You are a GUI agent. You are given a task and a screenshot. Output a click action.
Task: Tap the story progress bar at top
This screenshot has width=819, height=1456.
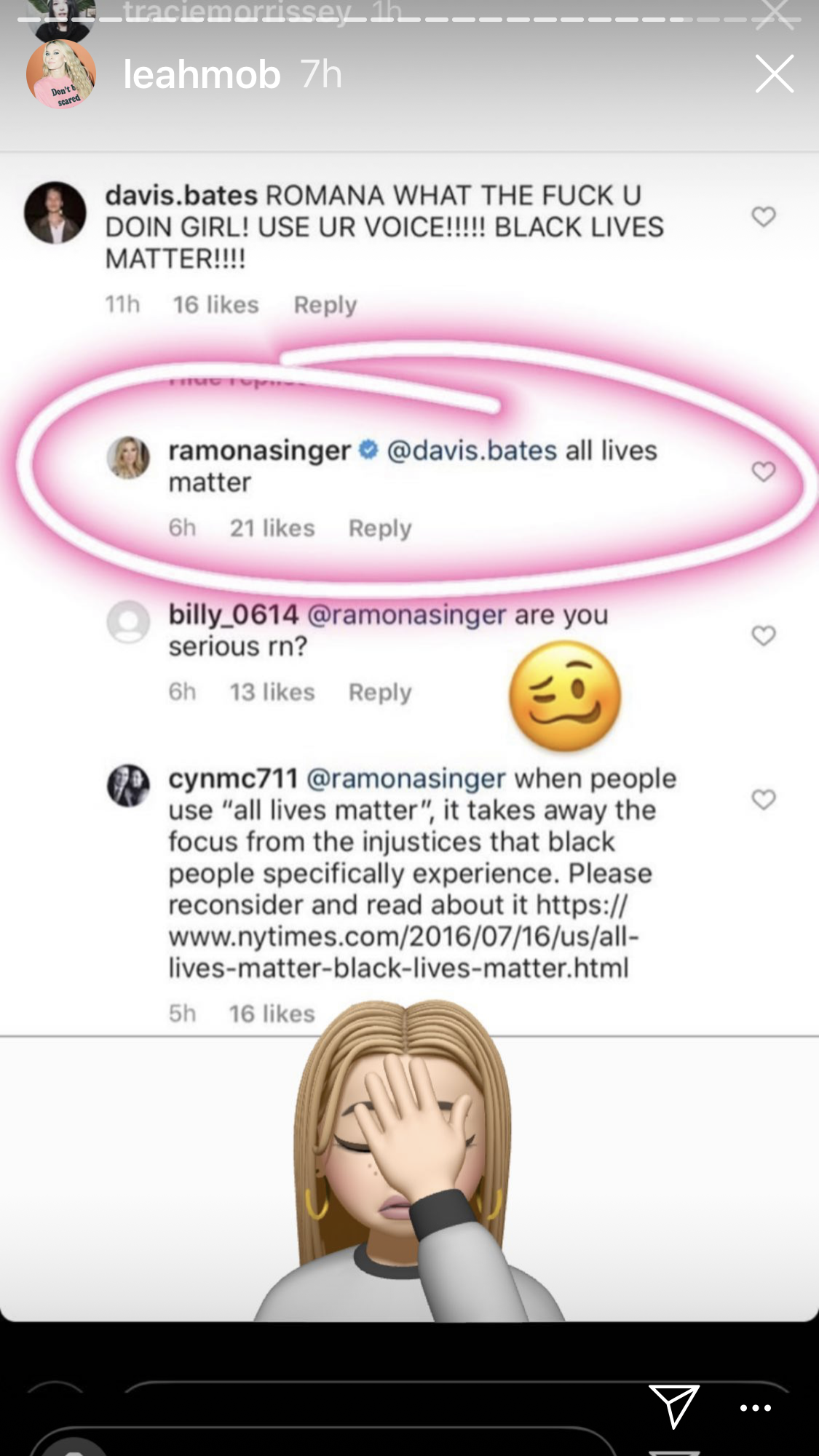[x=409, y=20]
